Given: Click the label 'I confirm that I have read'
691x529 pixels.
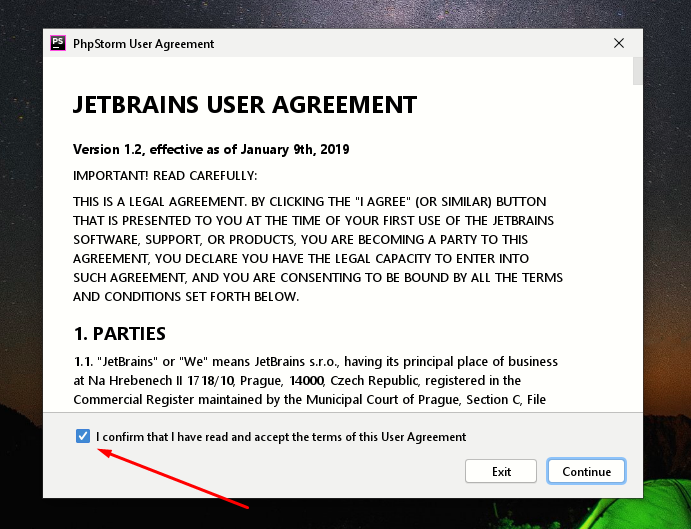Looking at the screenshot, I should click(281, 437).
